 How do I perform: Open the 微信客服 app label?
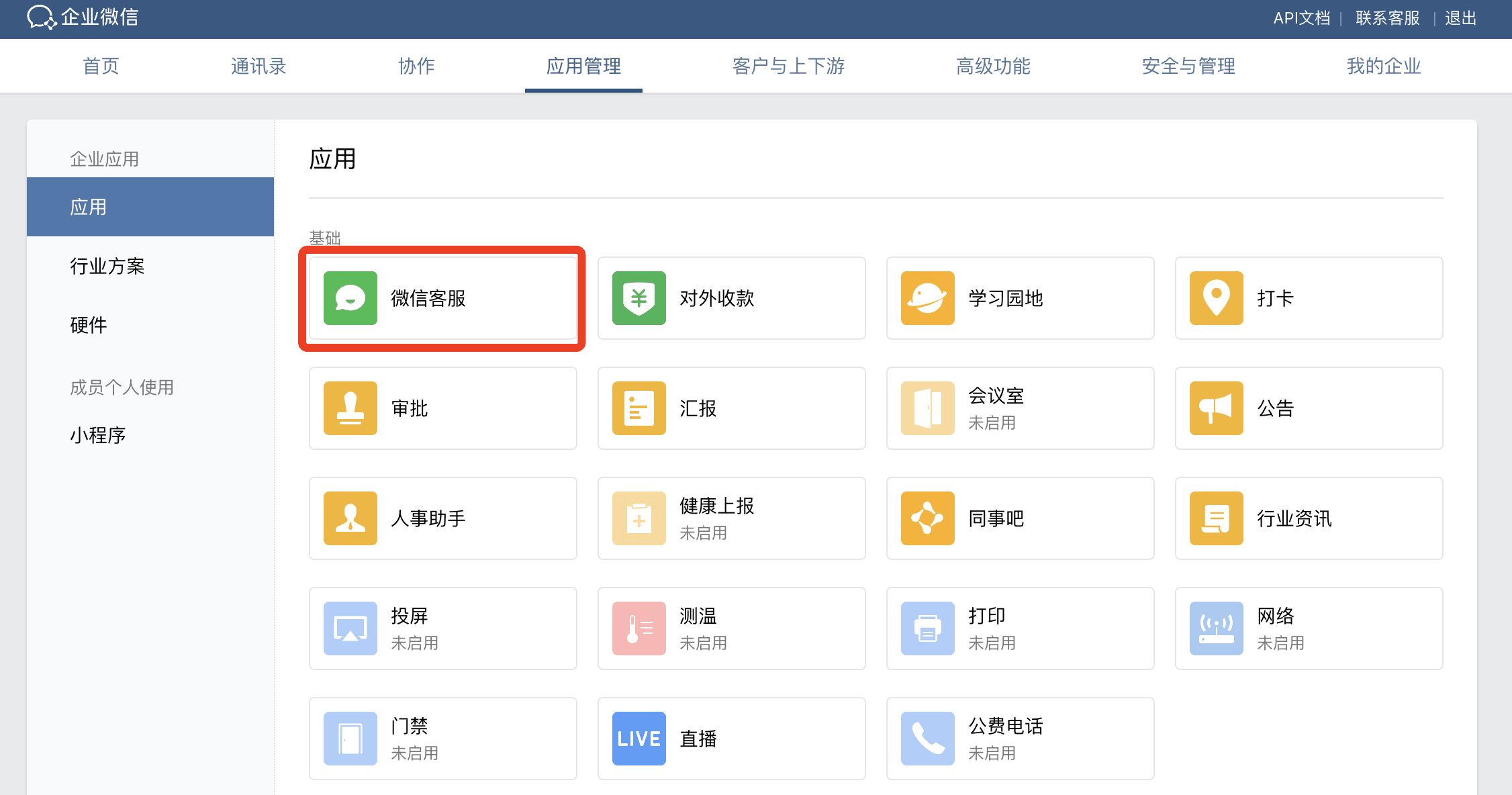coord(428,298)
